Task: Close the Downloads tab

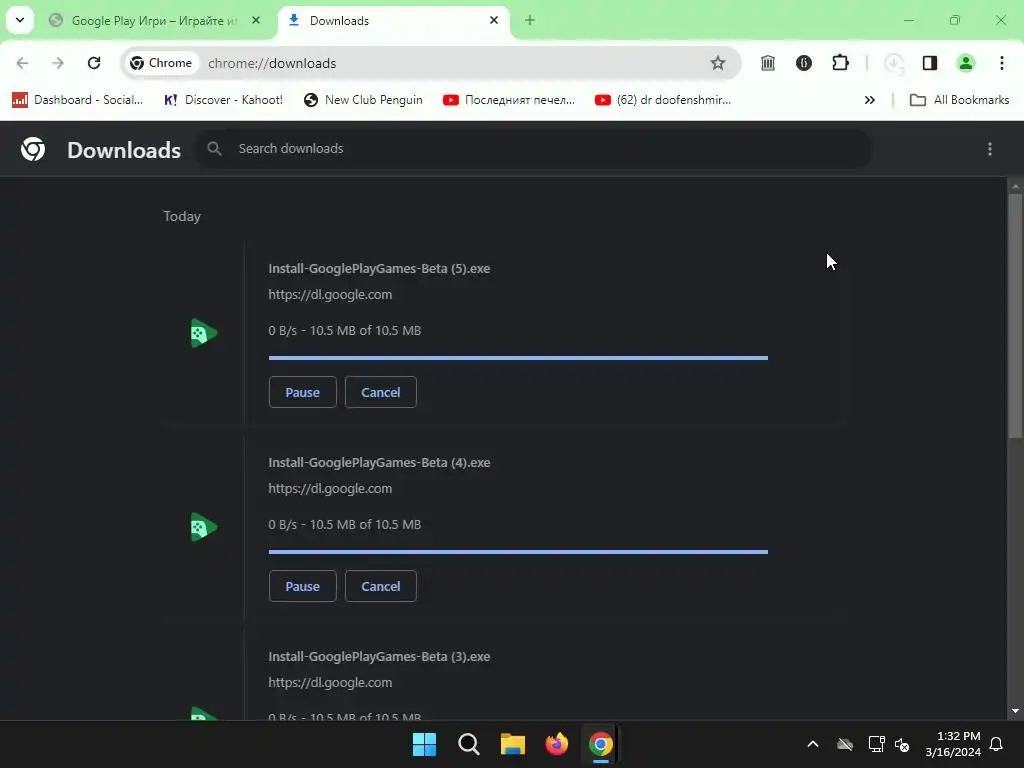Action: pos(494,20)
